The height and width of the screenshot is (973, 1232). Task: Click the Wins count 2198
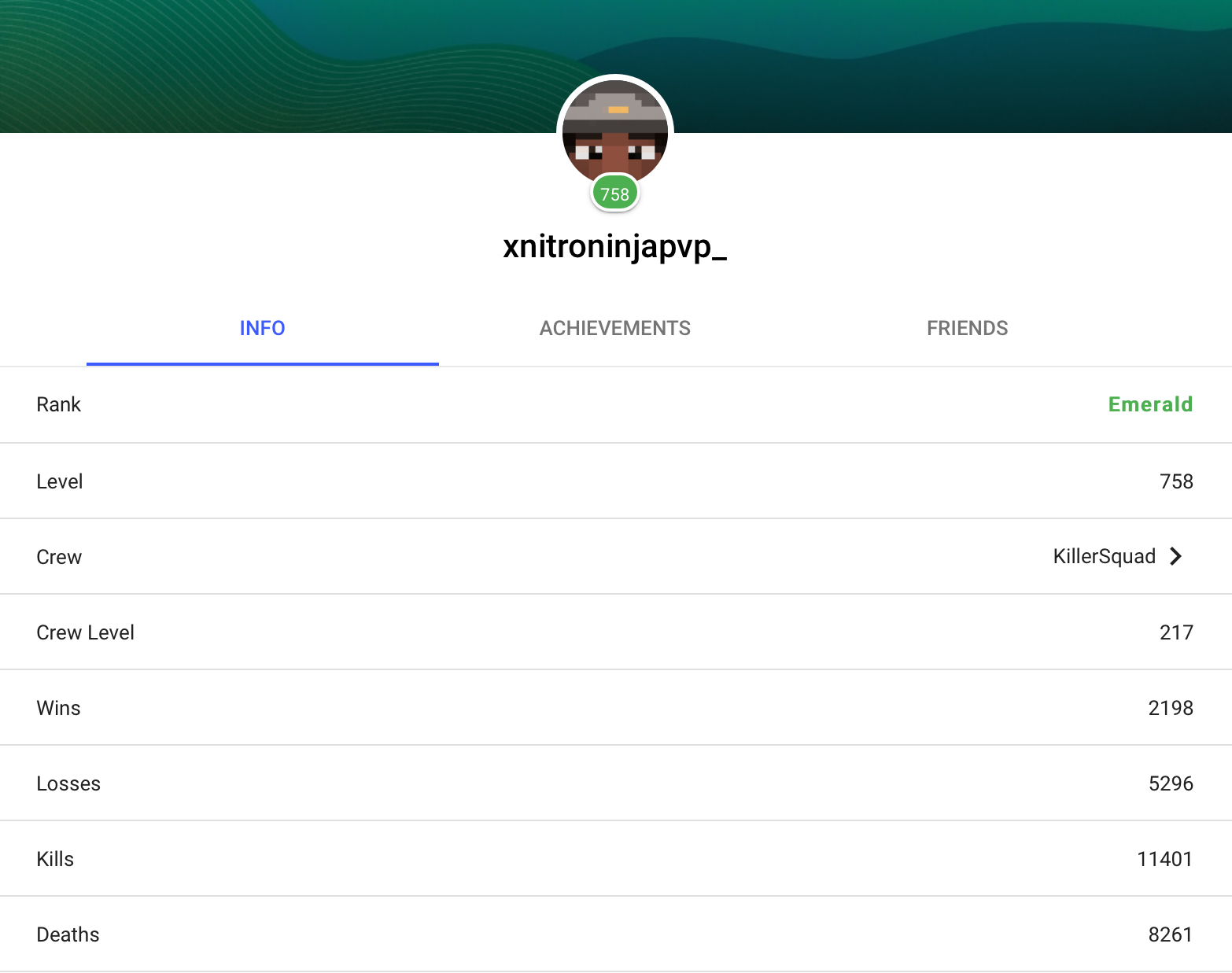(x=1171, y=708)
